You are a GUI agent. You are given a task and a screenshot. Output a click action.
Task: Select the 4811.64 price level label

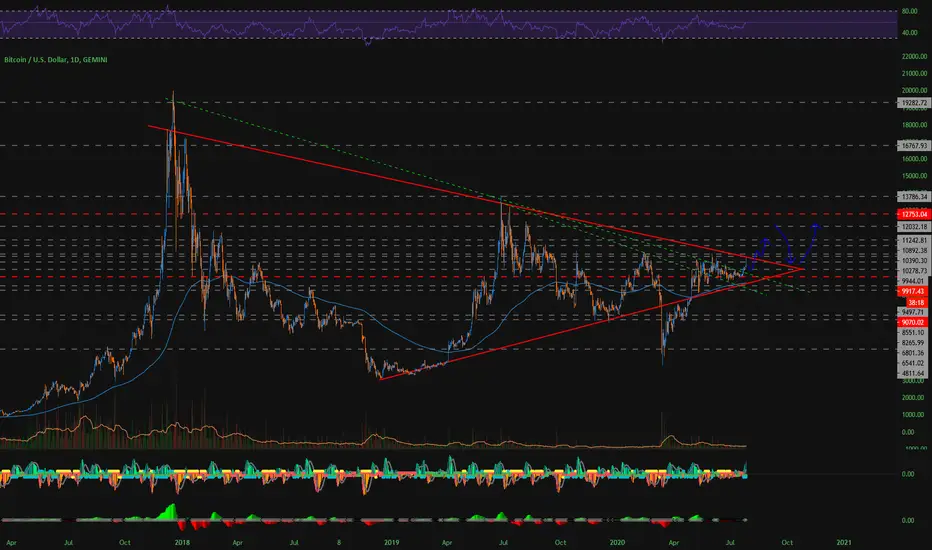tap(914, 373)
